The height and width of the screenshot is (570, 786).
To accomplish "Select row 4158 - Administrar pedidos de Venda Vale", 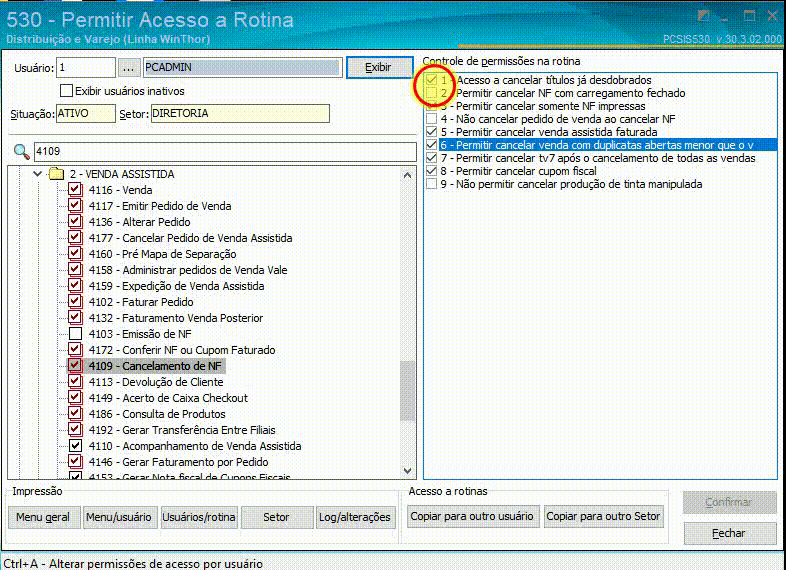I will coord(188,270).
